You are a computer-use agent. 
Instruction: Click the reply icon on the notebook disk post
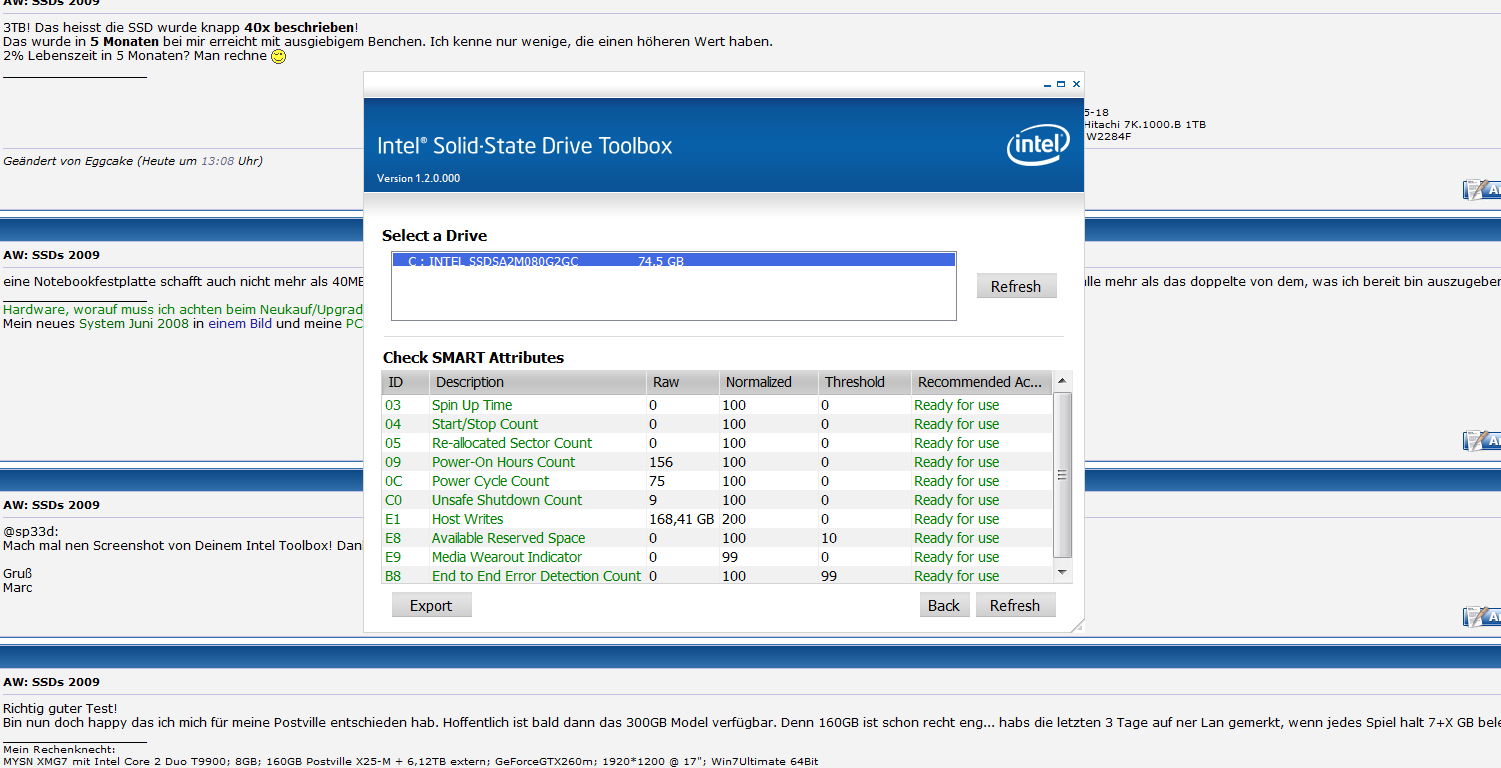point(1482,440)
